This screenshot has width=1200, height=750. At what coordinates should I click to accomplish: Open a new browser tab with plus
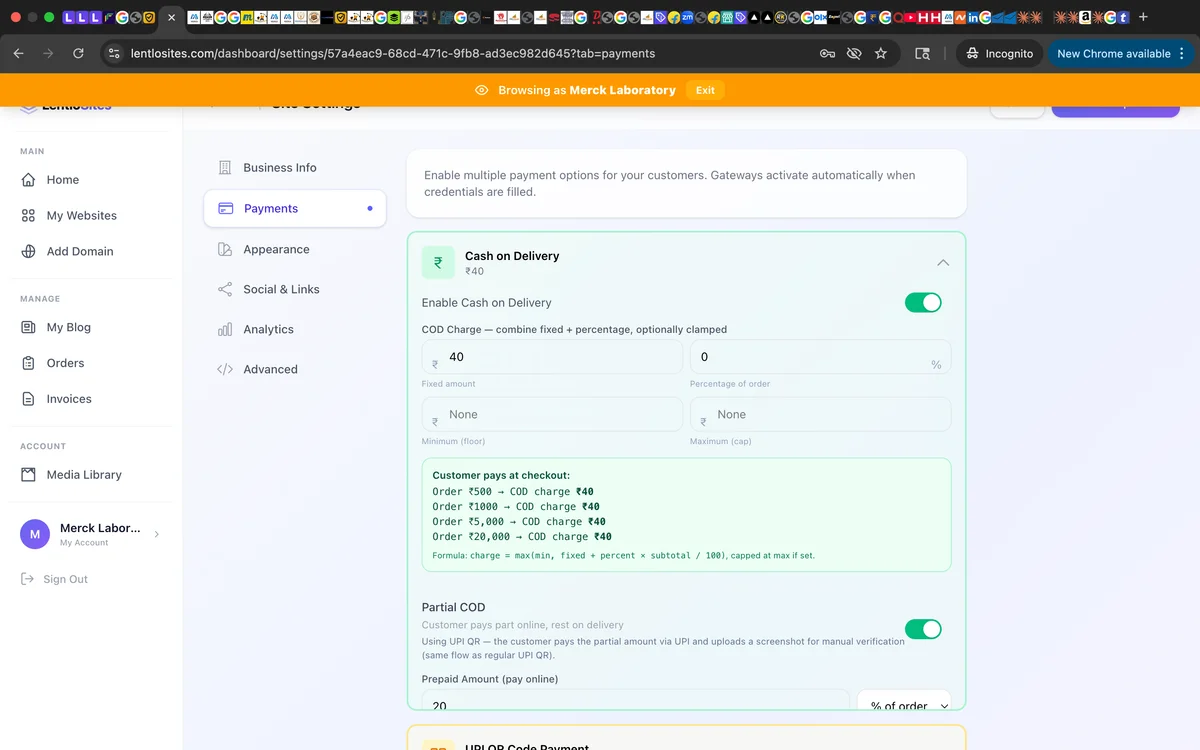[x=1143, y=17]
